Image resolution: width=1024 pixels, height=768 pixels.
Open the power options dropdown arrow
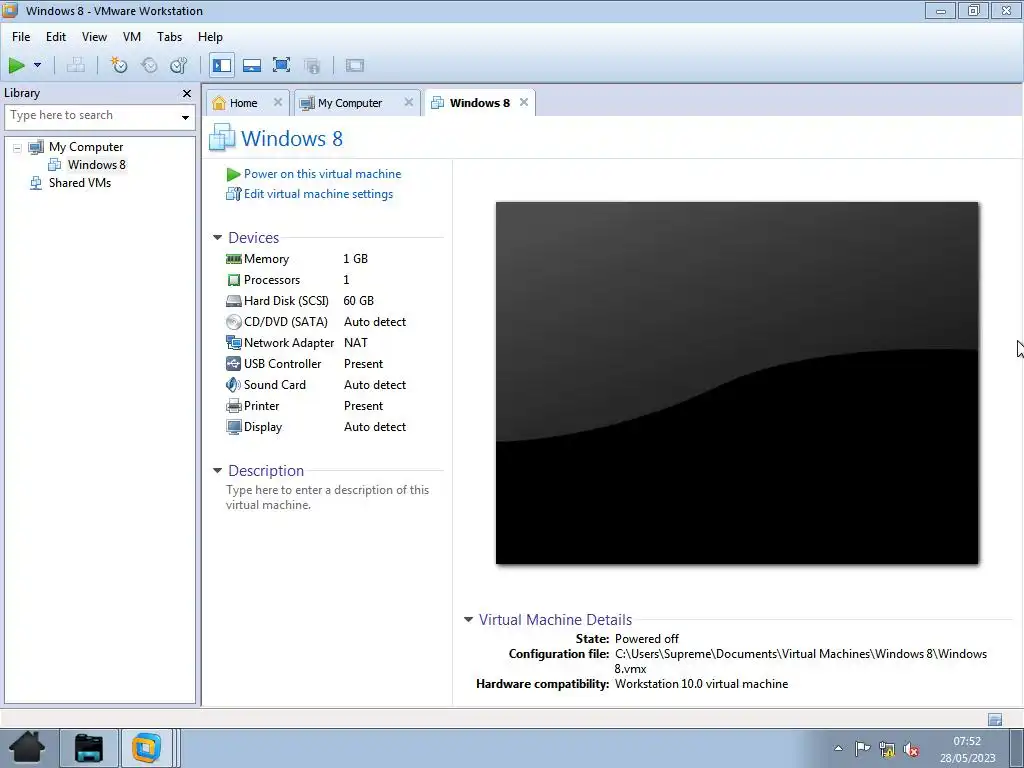[x=37, y=65]
